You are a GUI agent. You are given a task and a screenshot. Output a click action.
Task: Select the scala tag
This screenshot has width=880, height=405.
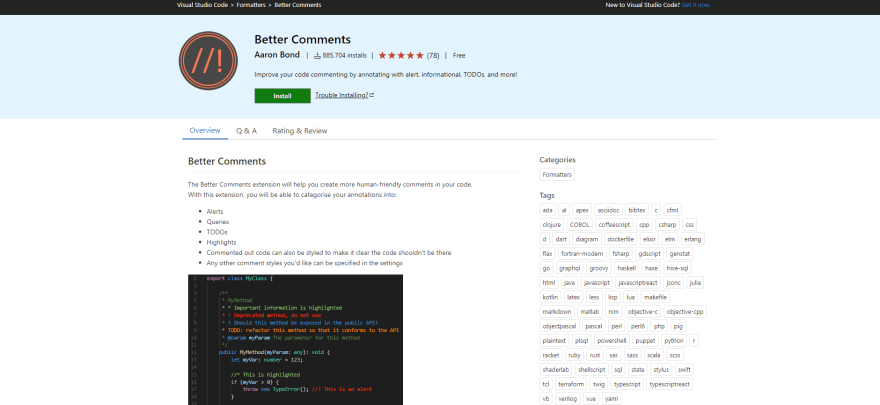pyautogui.click(x=653, y=356)
